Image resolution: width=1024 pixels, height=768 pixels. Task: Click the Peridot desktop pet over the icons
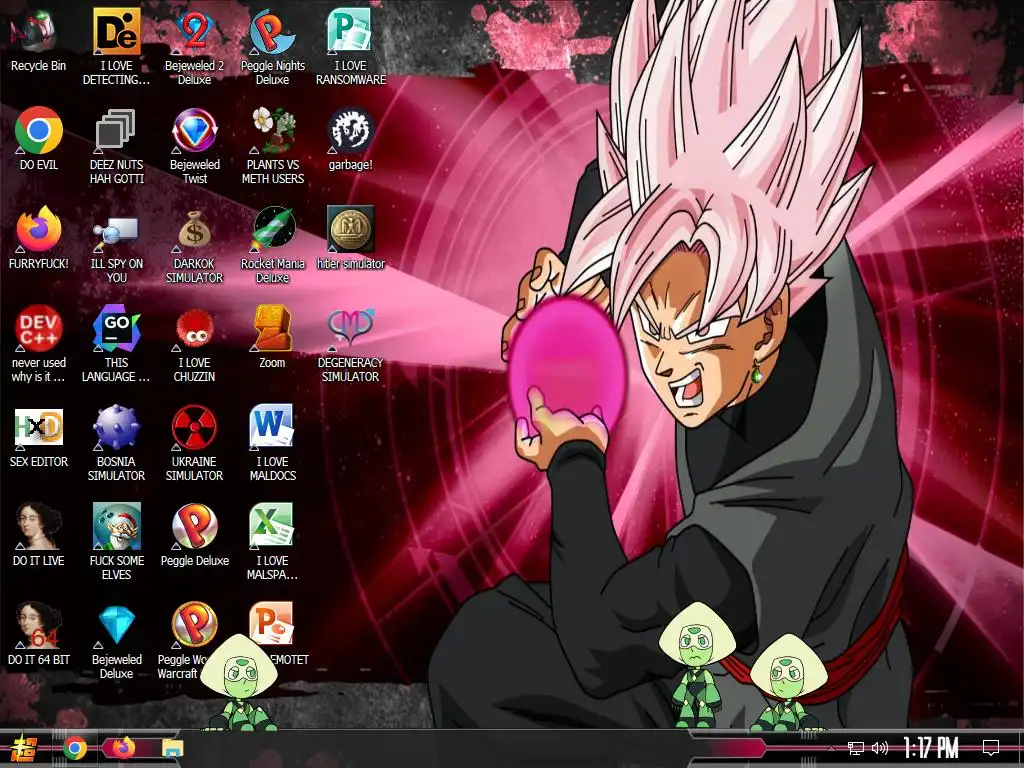pyautogui.click(x=238, y=682)
